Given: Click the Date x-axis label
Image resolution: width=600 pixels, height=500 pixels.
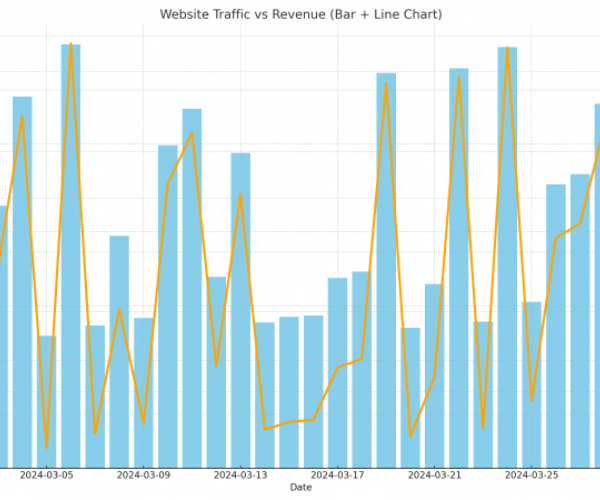Looking at the screenshot, I should click(x=300, y=487).
